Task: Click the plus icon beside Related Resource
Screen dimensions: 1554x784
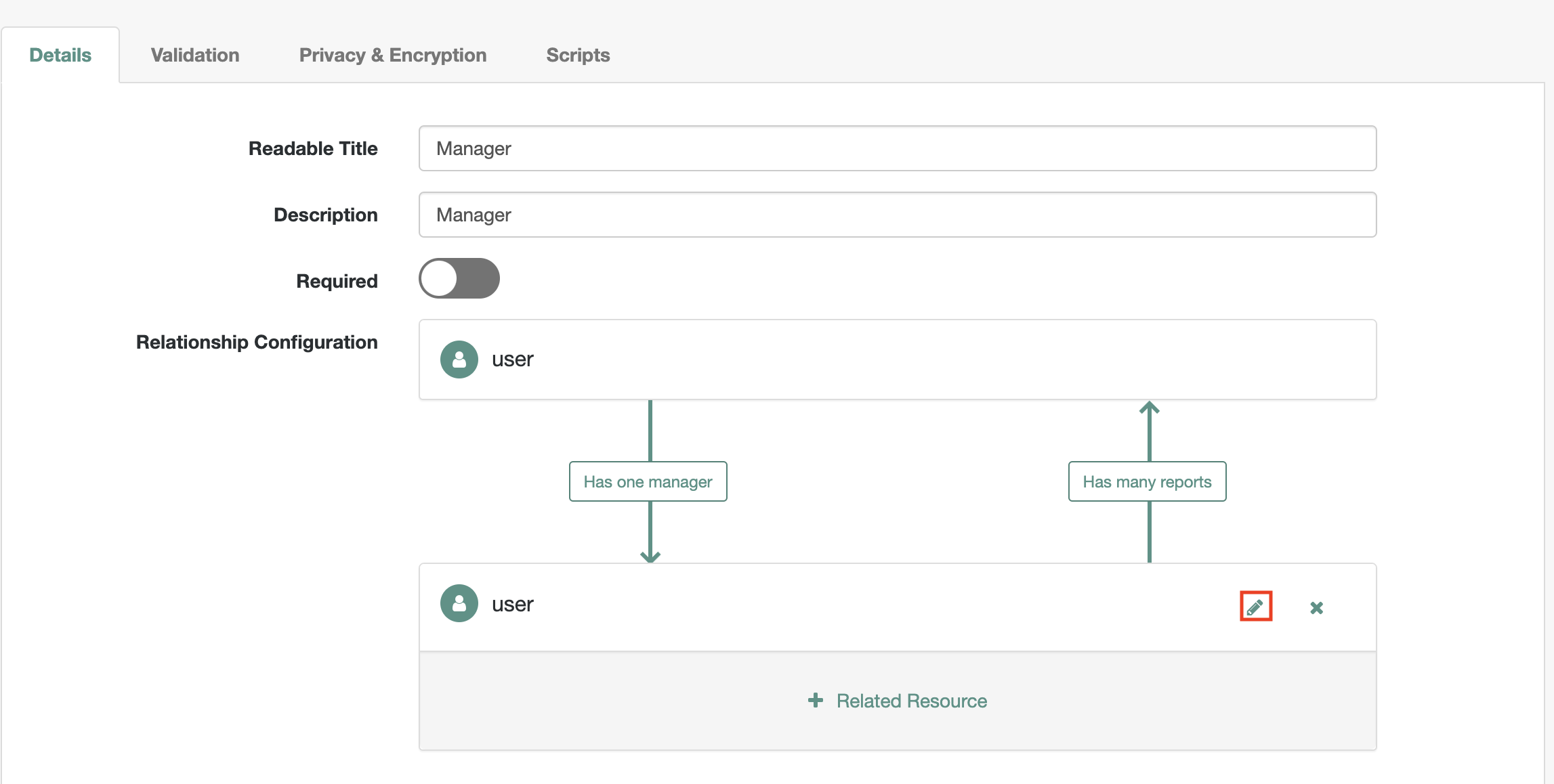Action: coord(816,700)
